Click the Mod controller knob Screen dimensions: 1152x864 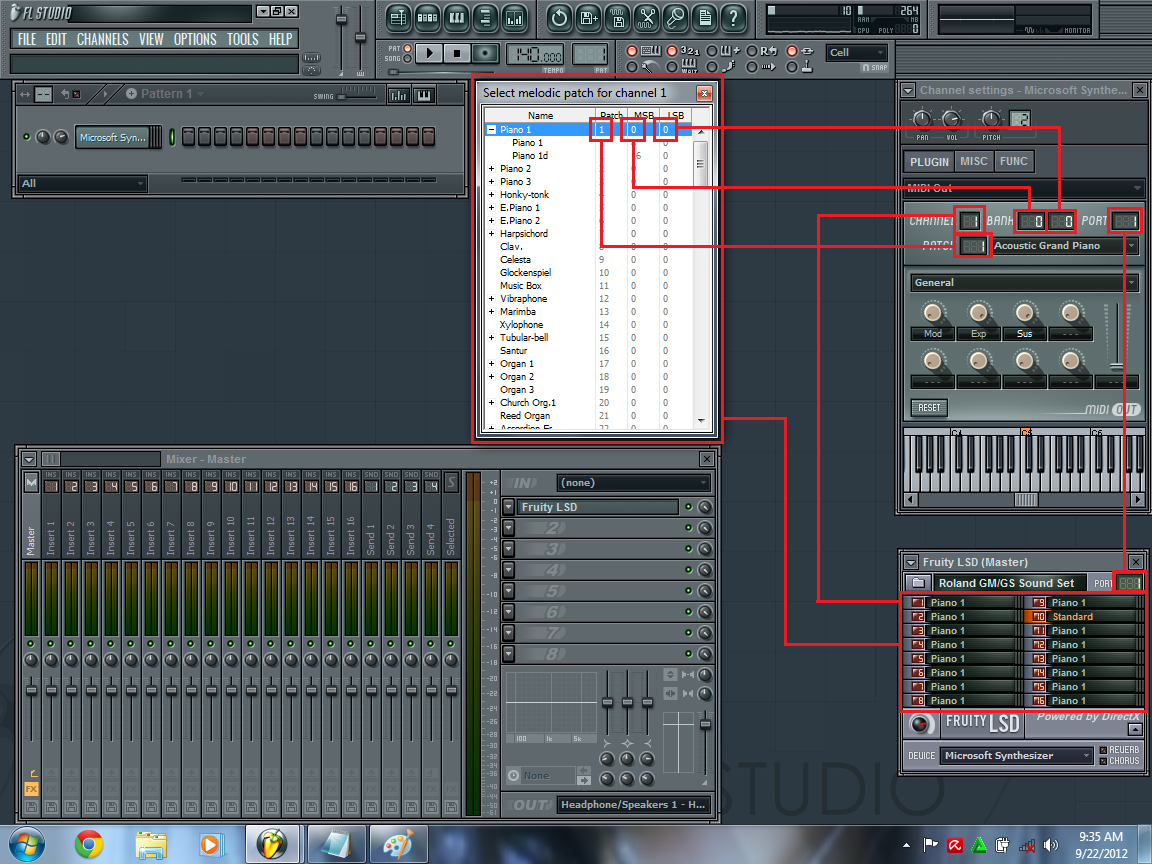[x=932, y=313]
